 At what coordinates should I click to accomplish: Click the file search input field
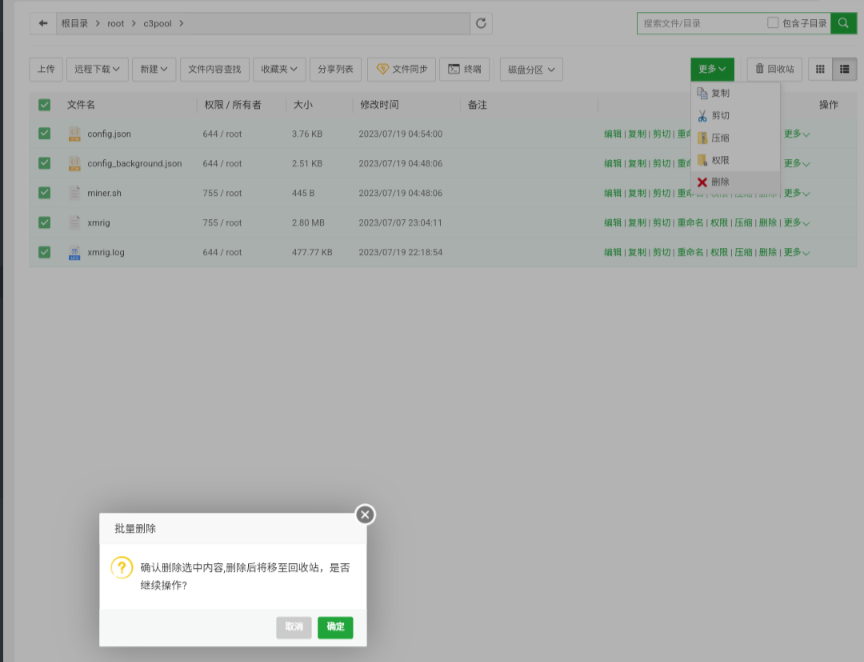(700, 23)
